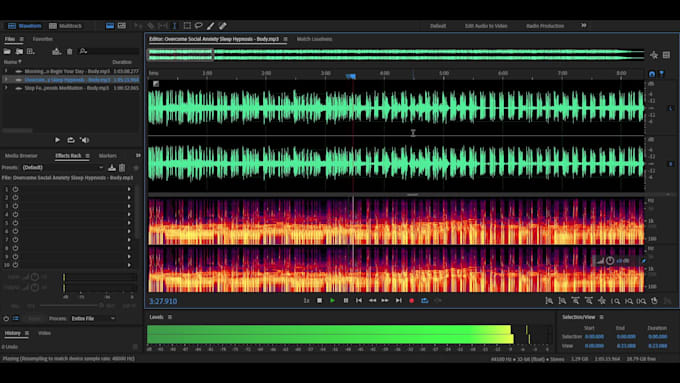Viewport: 680px width, 383px height.
Task: Open the Process Entire File dropdown
Action: tap(93, 318)
